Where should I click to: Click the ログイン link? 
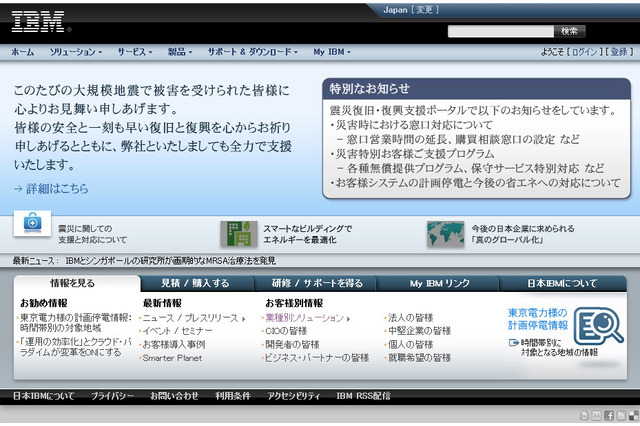click(584, 52)
